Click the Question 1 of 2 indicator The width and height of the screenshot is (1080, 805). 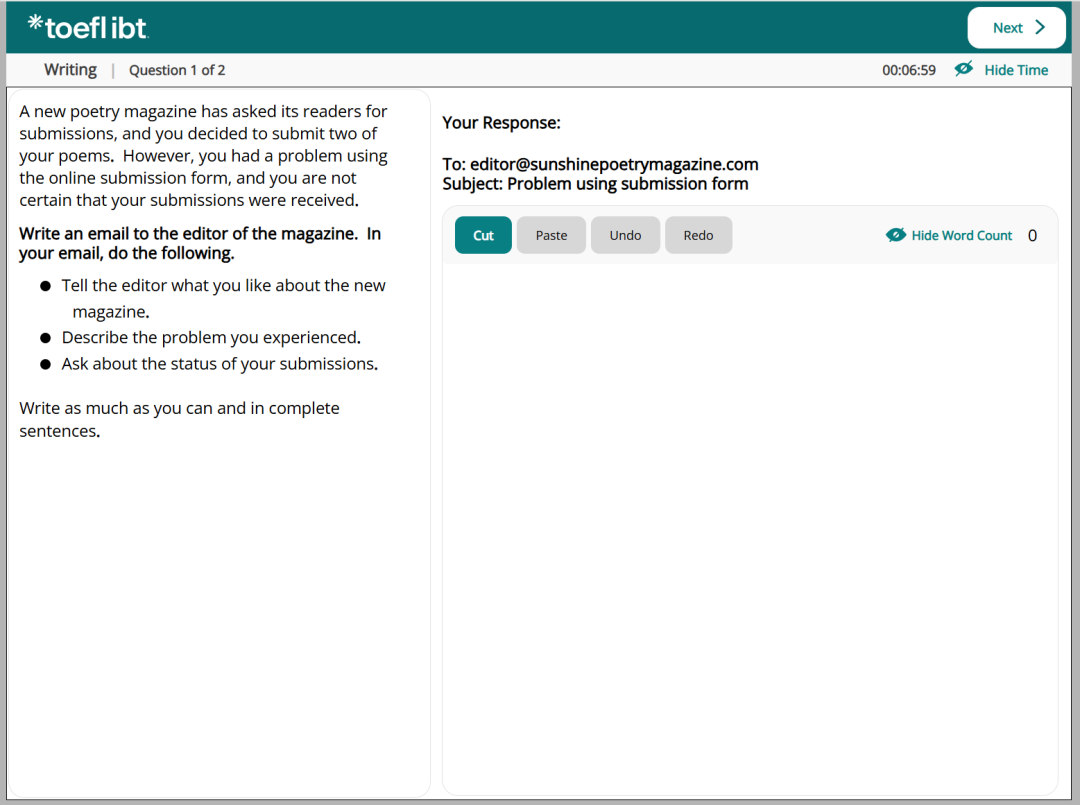click(x=177, y=70)
